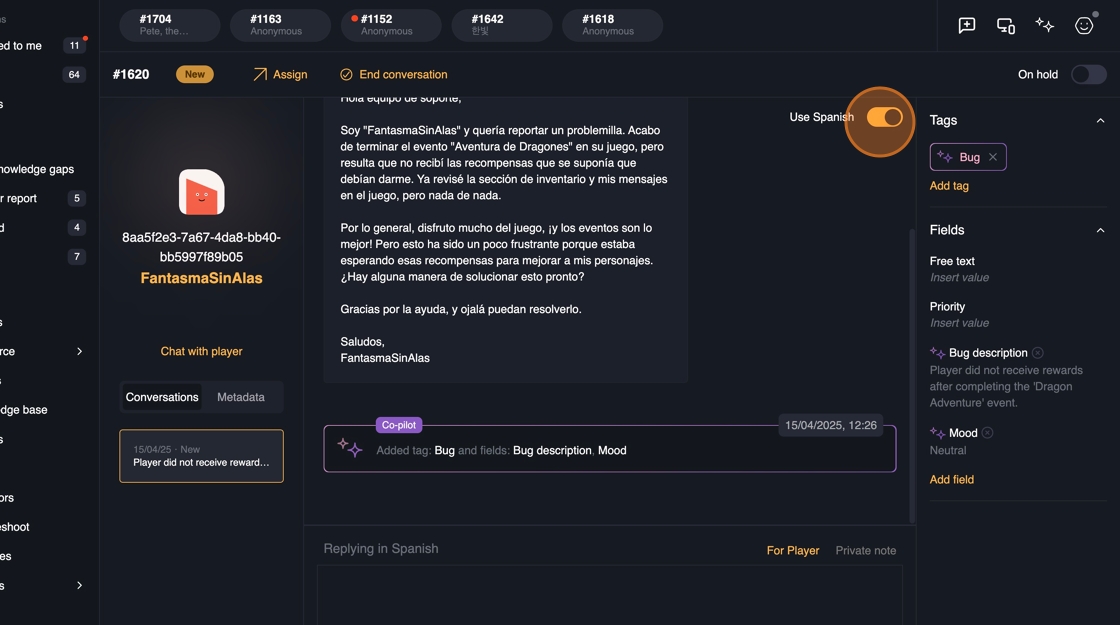Switch to the Private note tab
Image resolution: width=1120 pixels, height=625 pixels.
pos(865,550)
